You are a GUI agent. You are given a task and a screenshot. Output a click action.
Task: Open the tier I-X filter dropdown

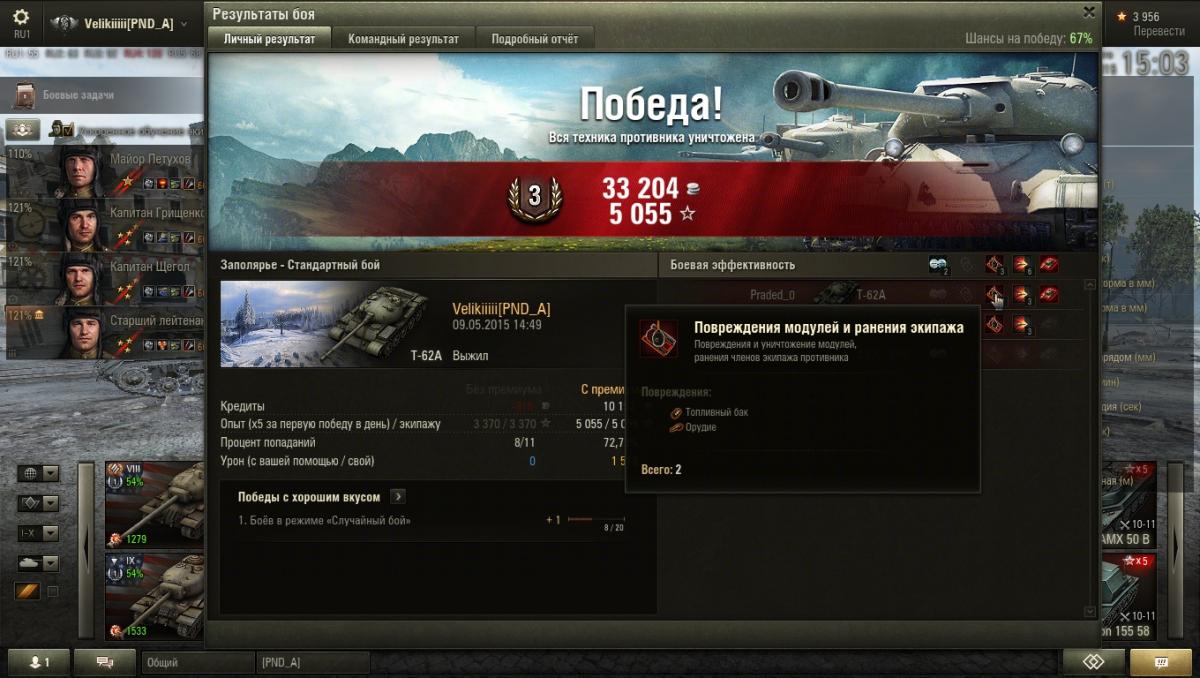(x=38, y=533)
